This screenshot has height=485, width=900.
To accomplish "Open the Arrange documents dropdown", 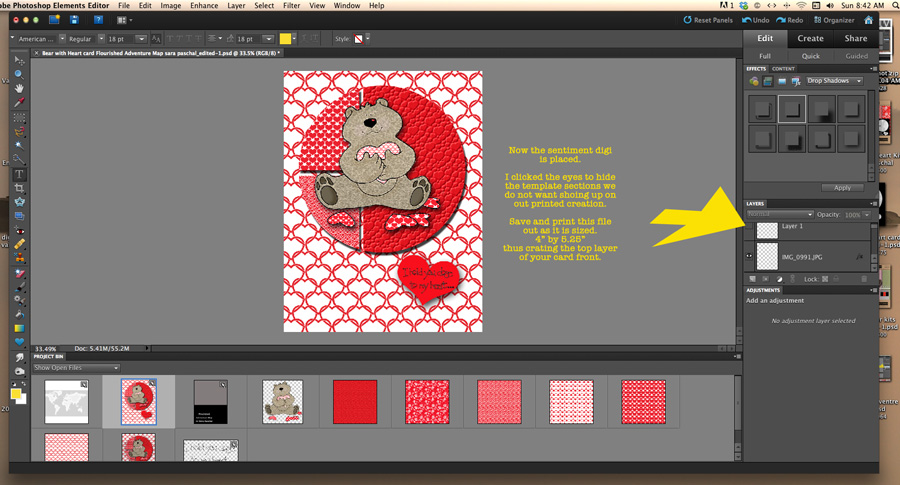I will (x=124, y=20).
